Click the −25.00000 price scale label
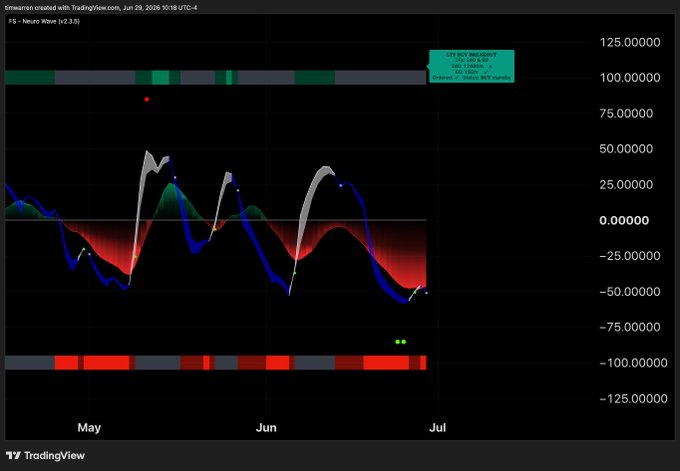This screenshot has height=471, width=680. [x=630, y=256]
